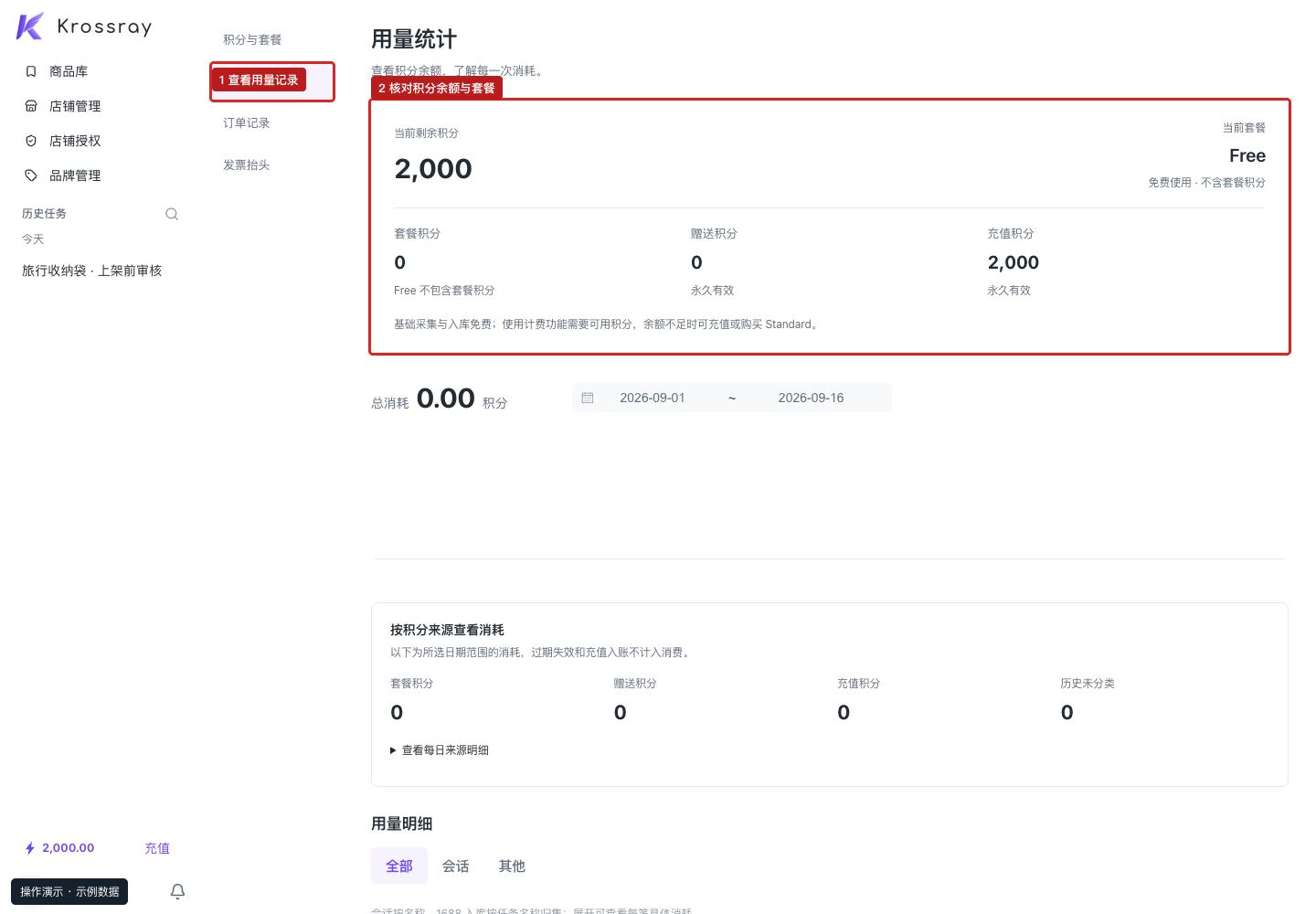Open notifications via the bell icon

point(178,891)
